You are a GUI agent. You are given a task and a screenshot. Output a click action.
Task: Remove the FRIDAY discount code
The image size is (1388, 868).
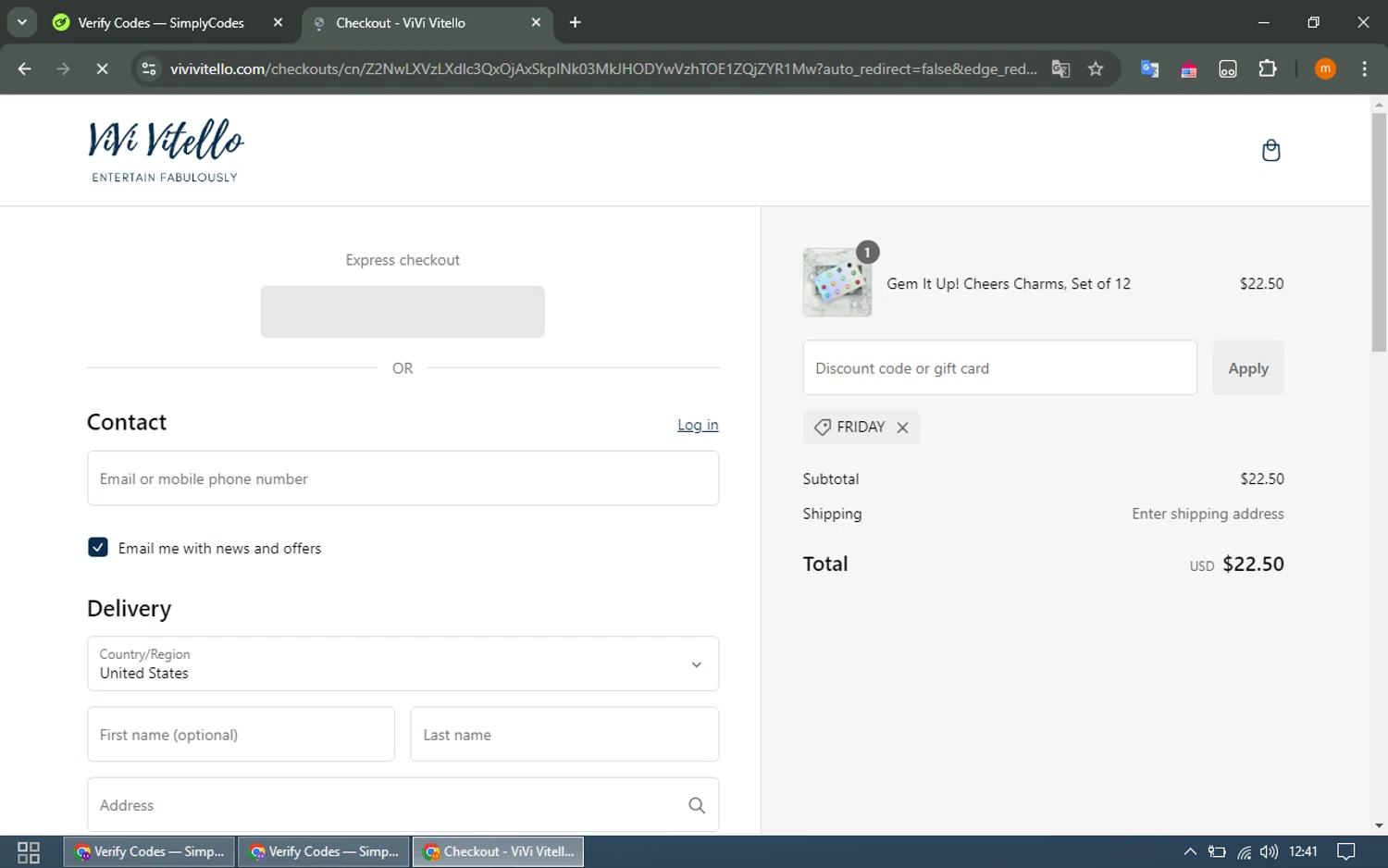pyautogui.click(x=902, y=428)
